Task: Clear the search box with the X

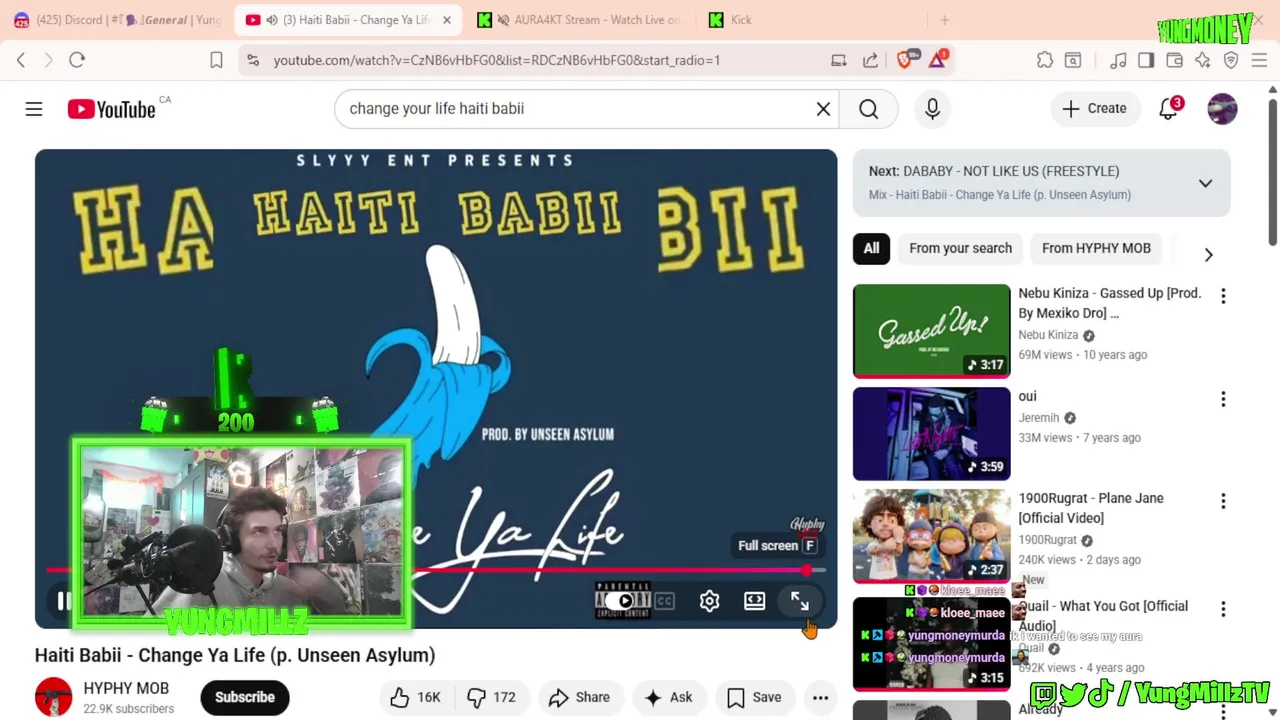Action: (x=823, y=108)
